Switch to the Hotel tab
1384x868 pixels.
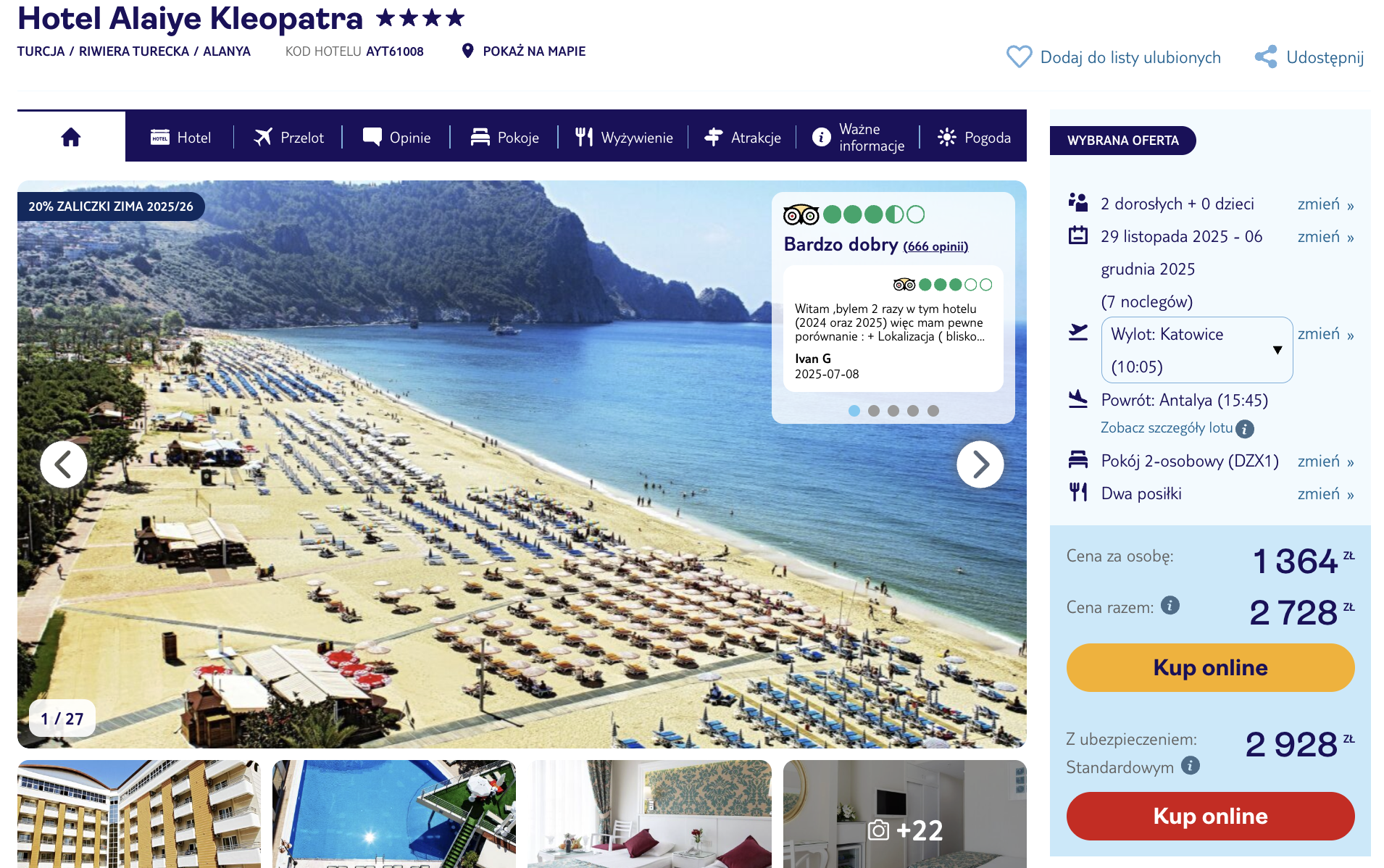(x=161, y=137)
